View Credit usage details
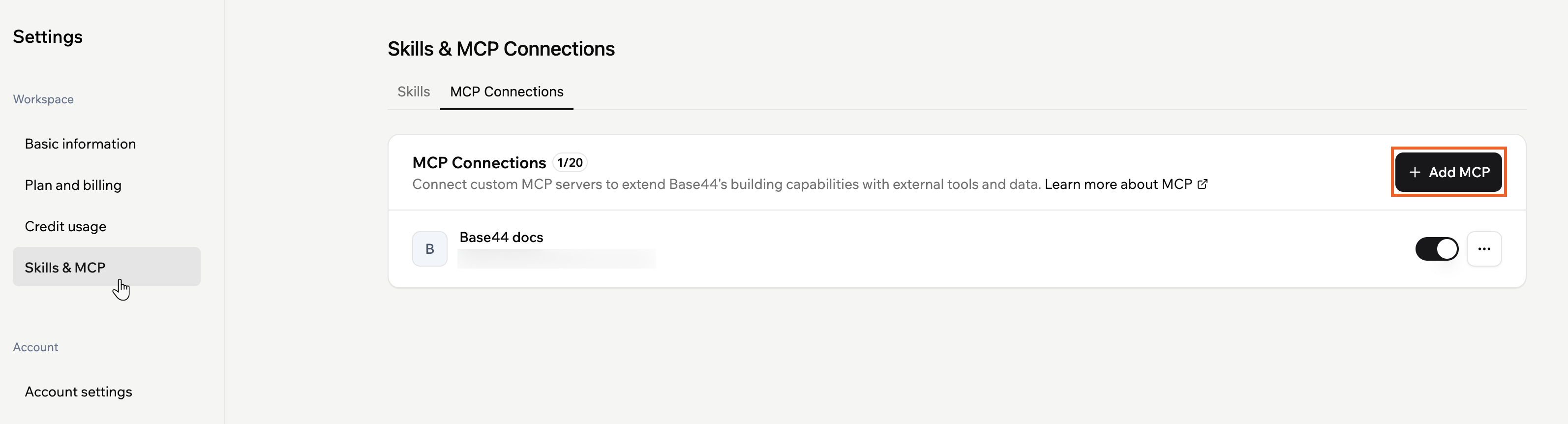Screen dimensions: 1568x424 tap(65, 226)
